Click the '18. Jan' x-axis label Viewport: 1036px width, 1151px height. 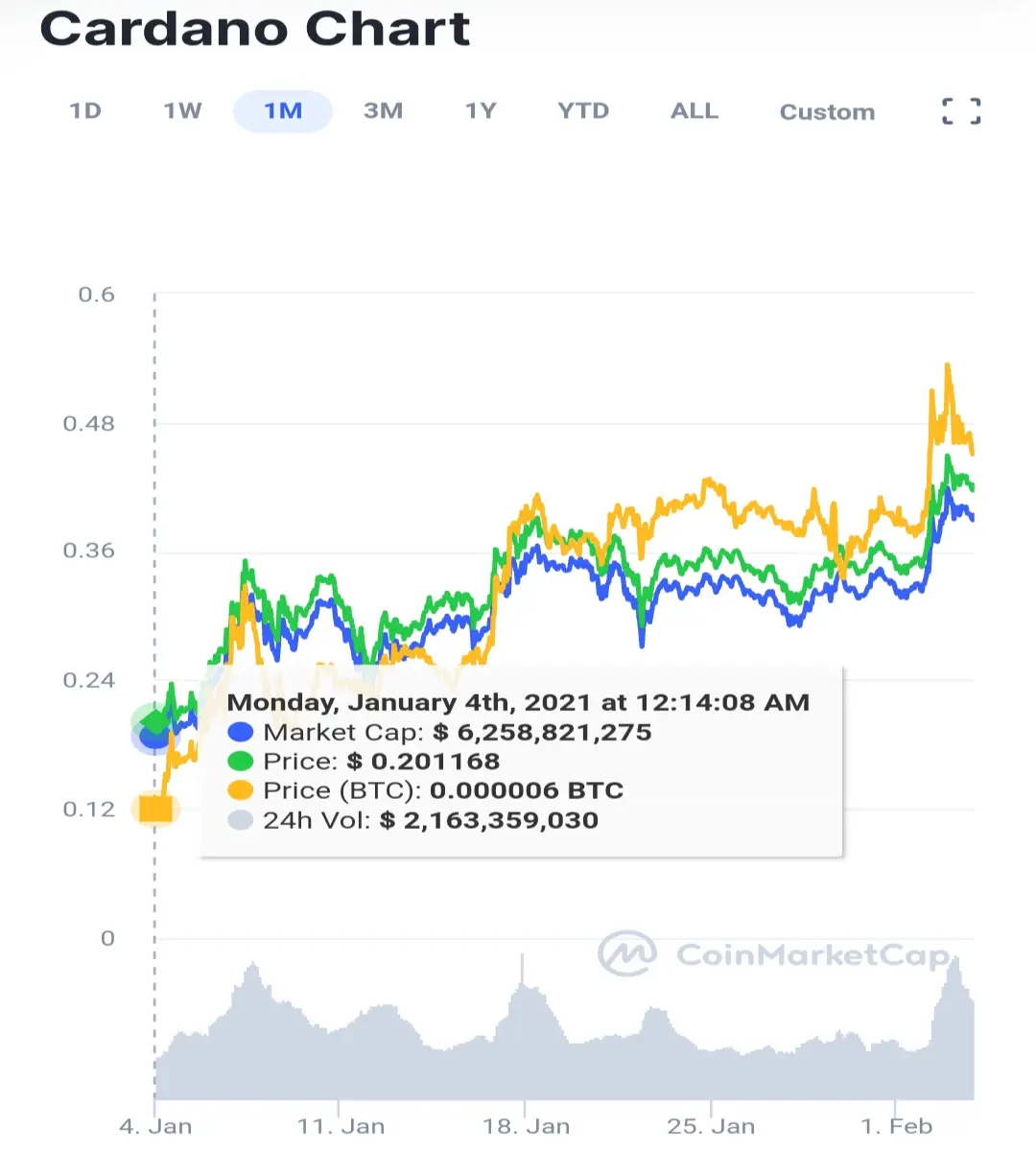[x=526, y=1126]
